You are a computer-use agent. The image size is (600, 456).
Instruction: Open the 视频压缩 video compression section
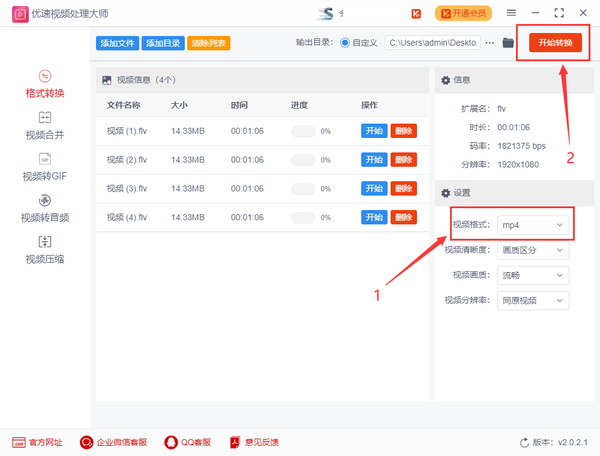click(45, 250)
